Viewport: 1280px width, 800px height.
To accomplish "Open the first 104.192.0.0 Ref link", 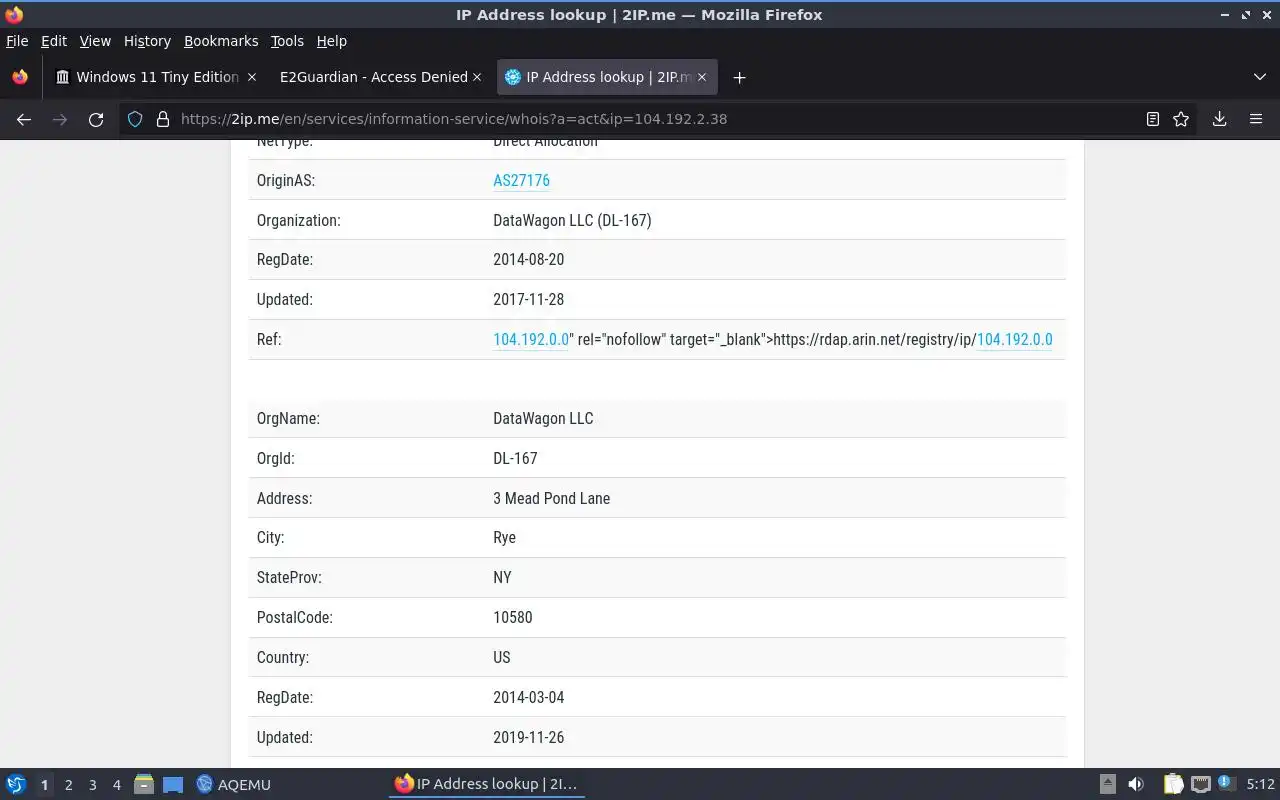I will point(531,339).
